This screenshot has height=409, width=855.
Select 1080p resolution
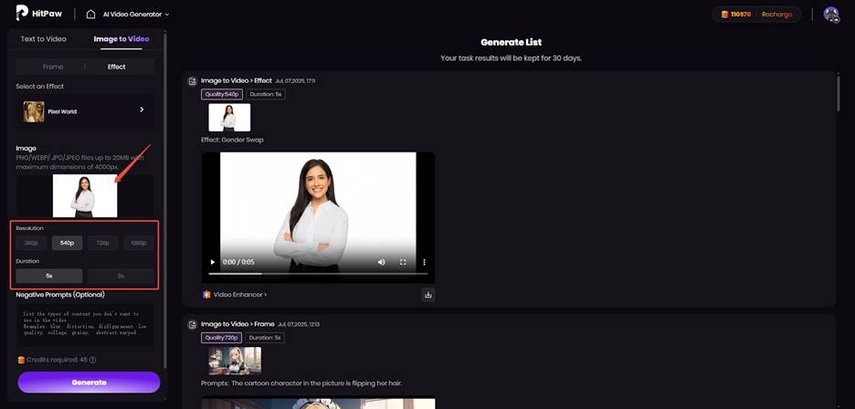pos(139,243)
